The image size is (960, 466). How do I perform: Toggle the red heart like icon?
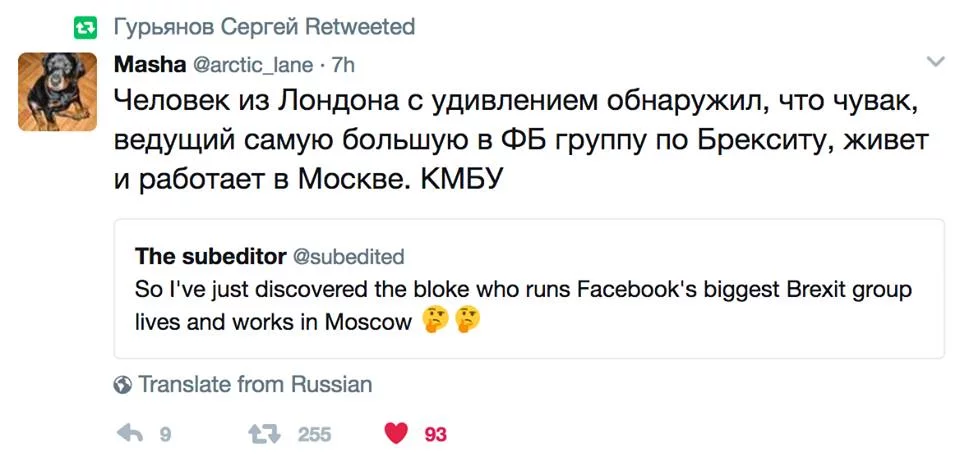[397, 433]
